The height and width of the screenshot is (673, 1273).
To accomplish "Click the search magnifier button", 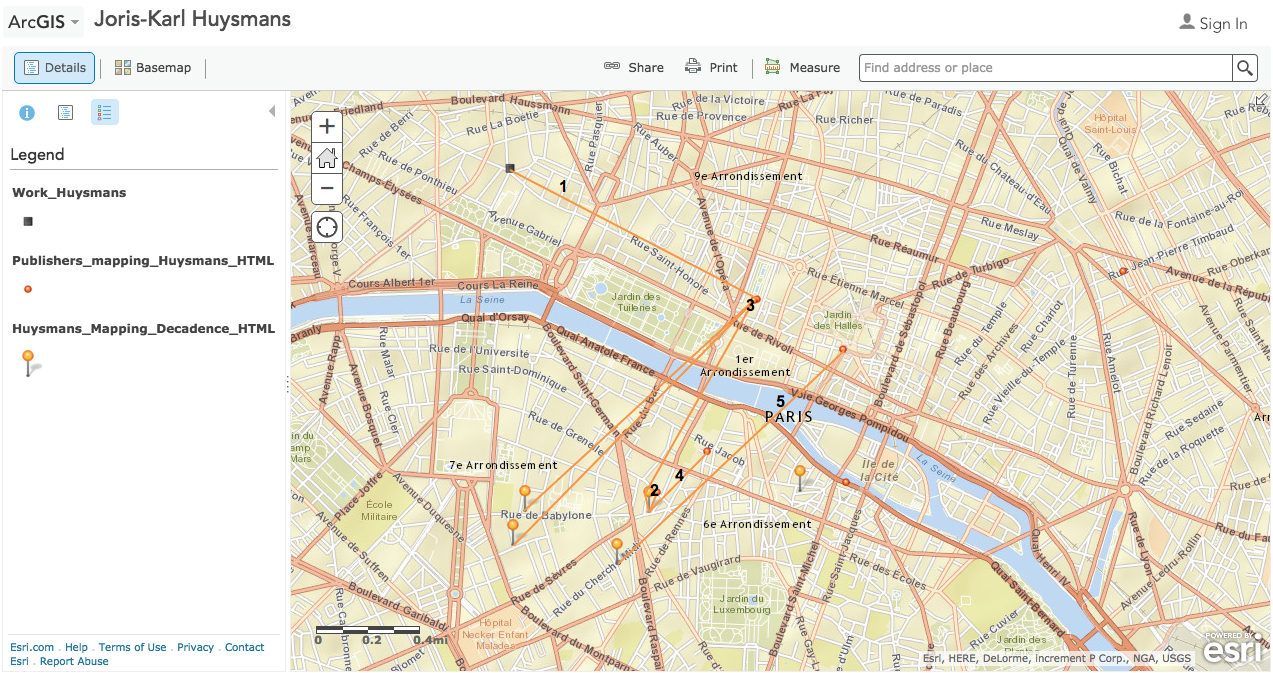I will [1244, 68].
